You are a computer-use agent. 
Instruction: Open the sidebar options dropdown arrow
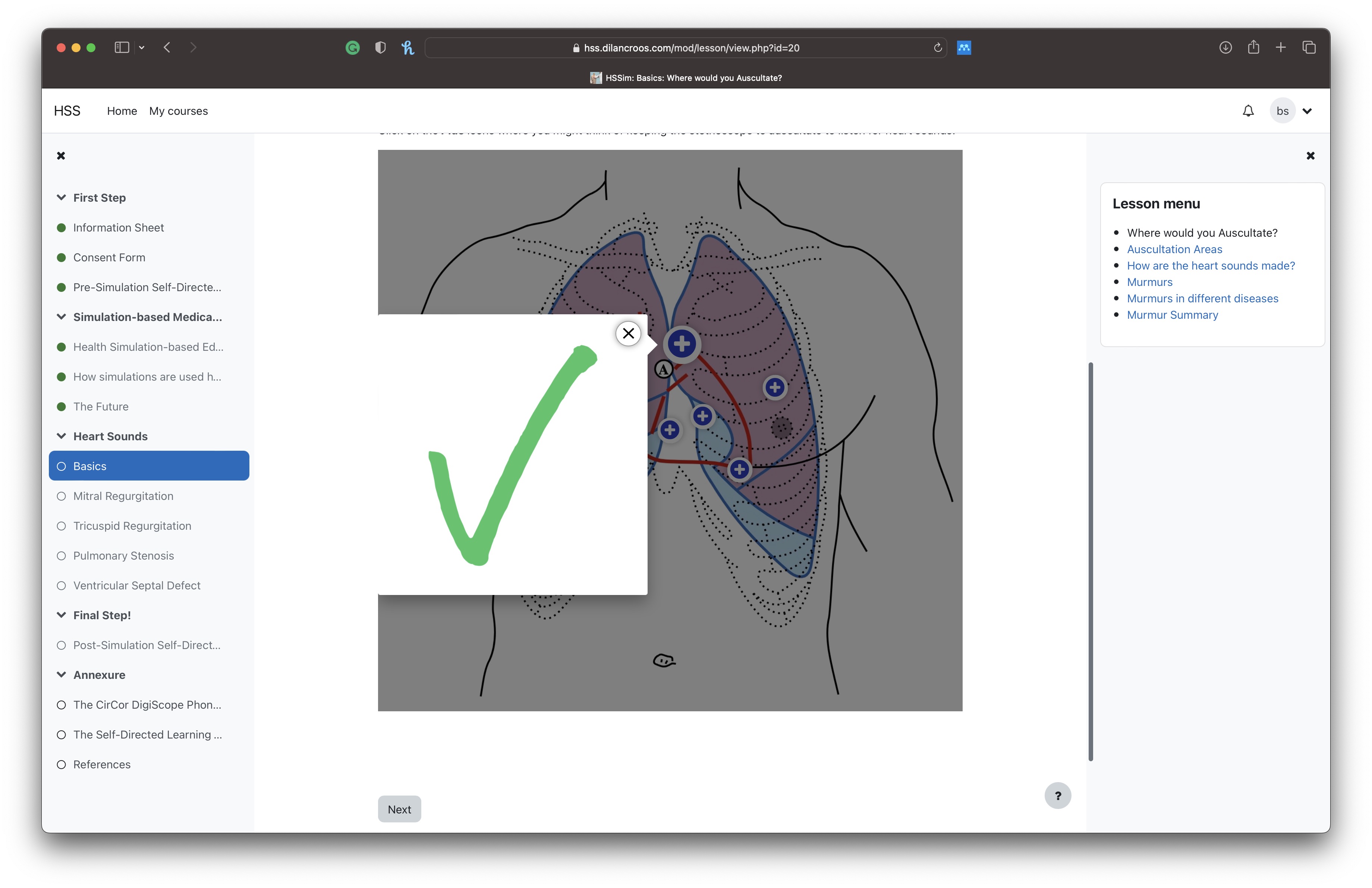pos(142,48)
